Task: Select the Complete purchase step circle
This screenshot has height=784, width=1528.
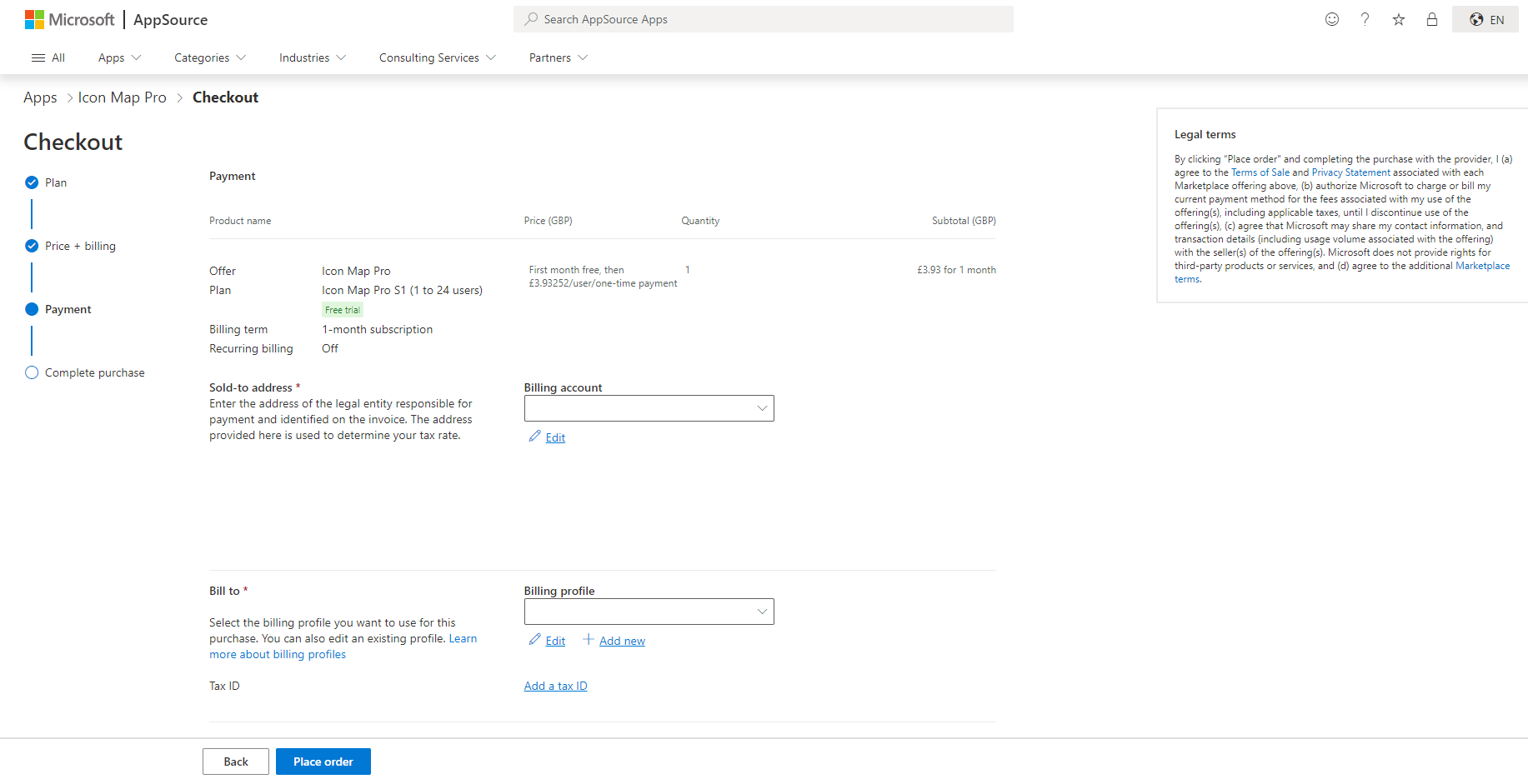Action: [x=32, y=372]
